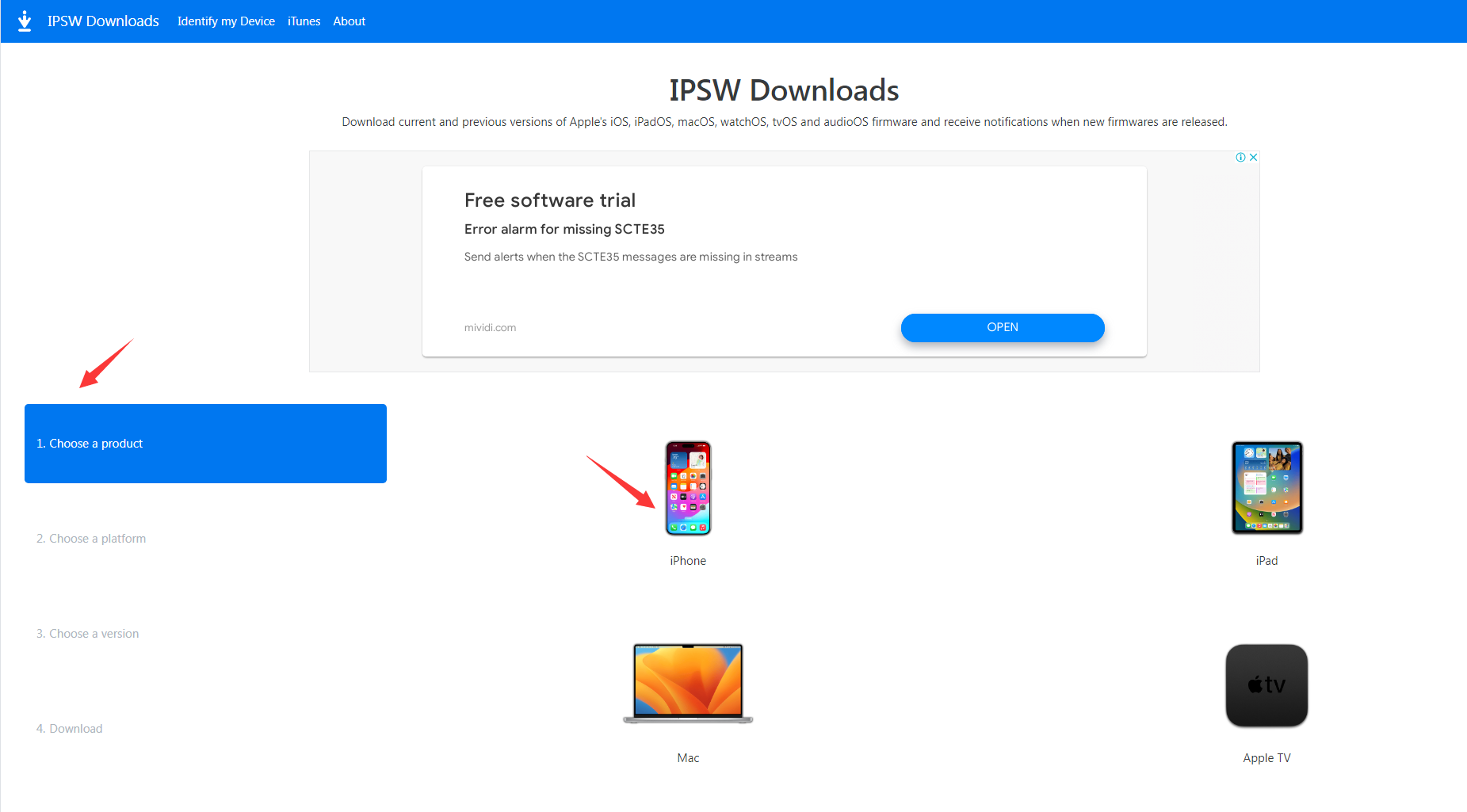Click the IPSW download arrow logo icon
1467x812 pixels.
point(25,21)
